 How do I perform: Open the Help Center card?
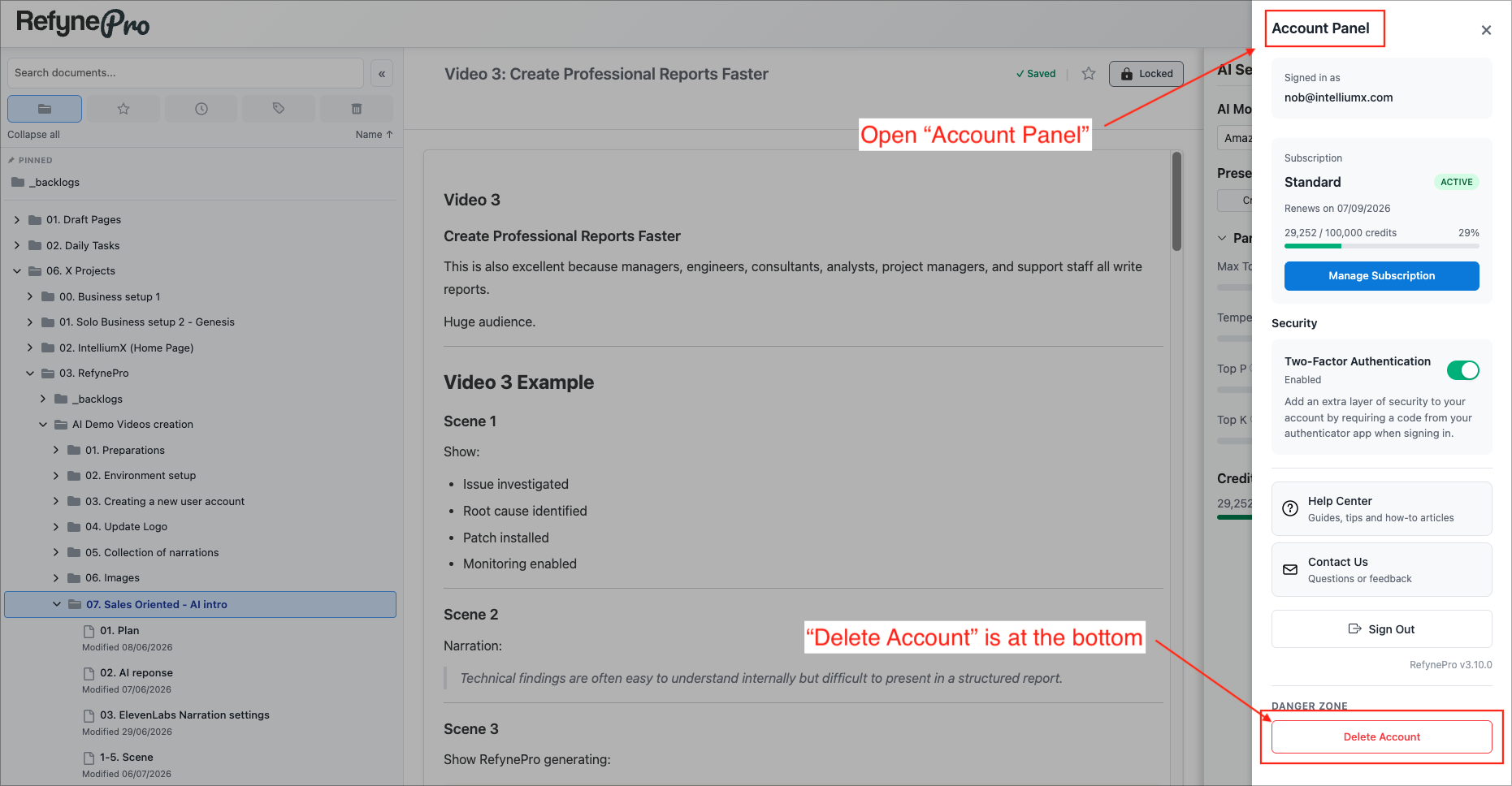[1381, 509]
